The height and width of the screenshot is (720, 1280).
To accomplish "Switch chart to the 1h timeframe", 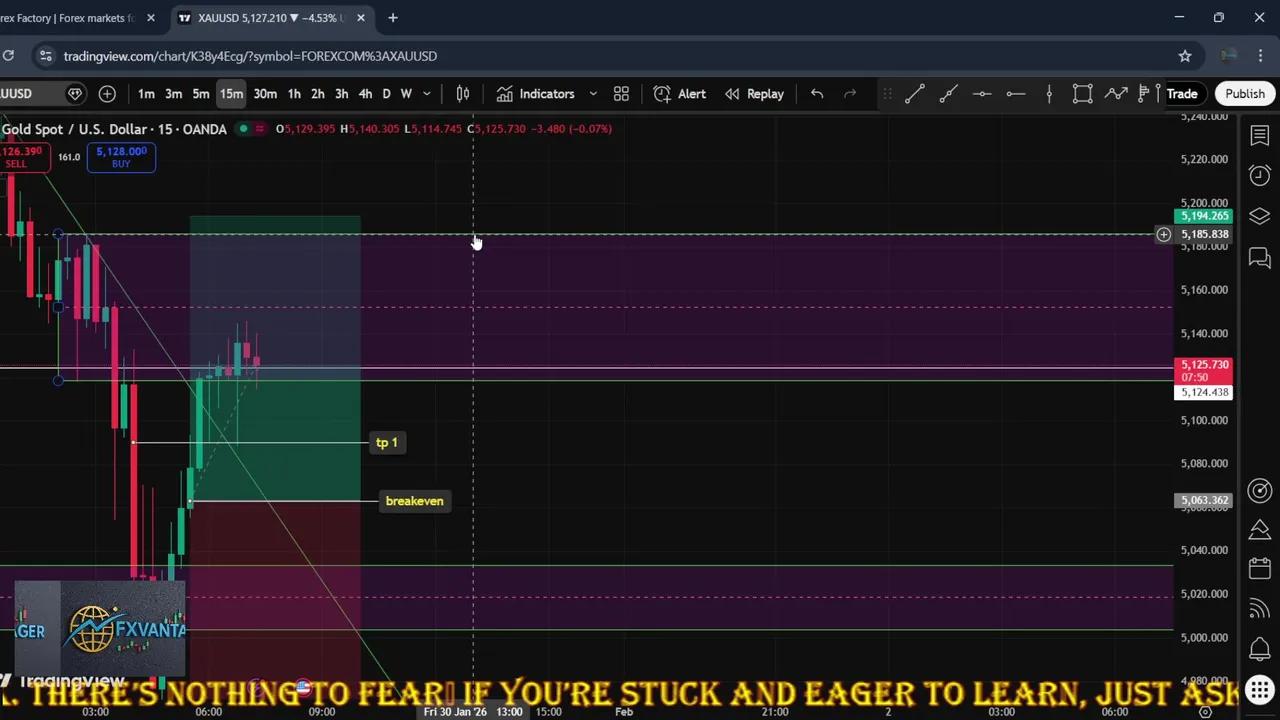I will (x=294, y=94).
